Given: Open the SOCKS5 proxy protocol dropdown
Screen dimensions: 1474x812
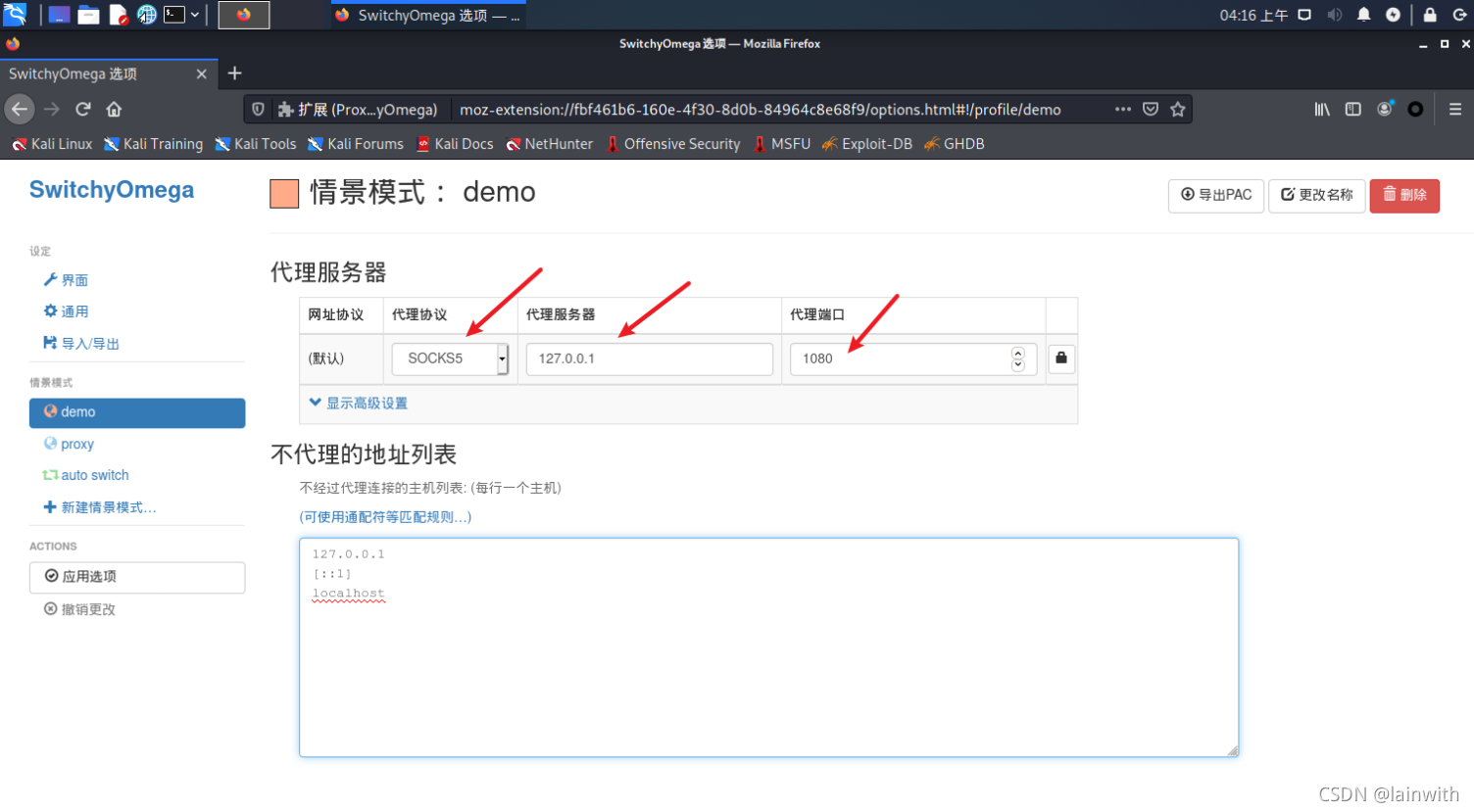Looking at the screenshot, I should click(450, 358).
